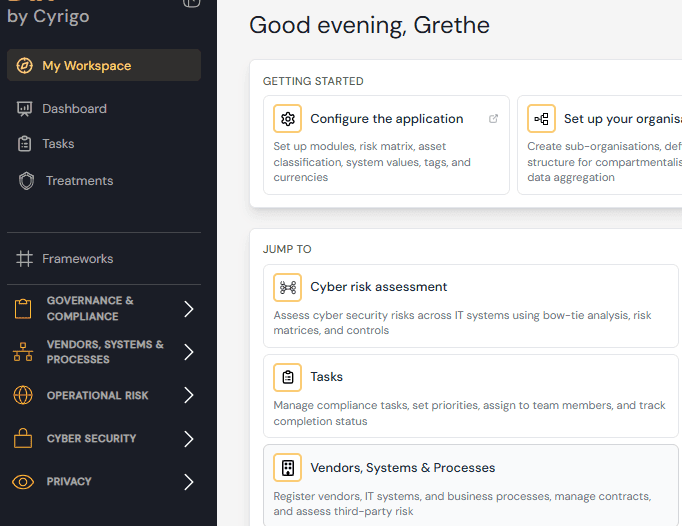Click the Configure the application gear icon
Image resolution: width=682 pixels, height=526 pixels.
288,118
